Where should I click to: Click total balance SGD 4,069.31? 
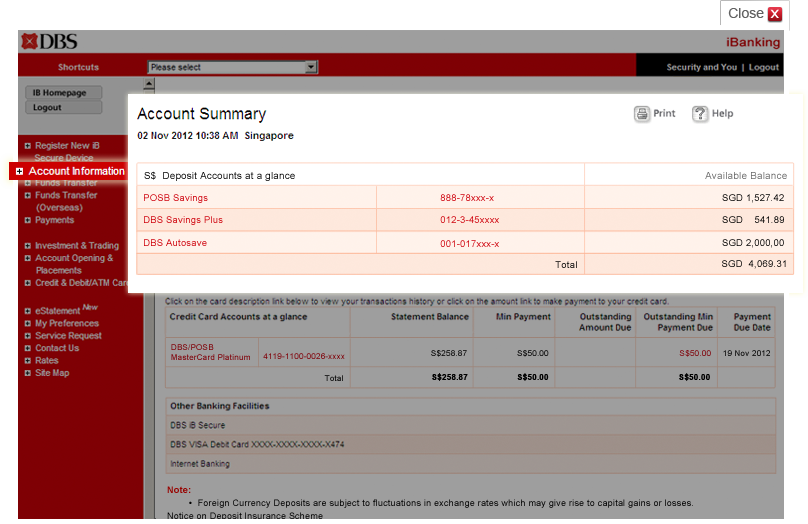tap(754, 264)
